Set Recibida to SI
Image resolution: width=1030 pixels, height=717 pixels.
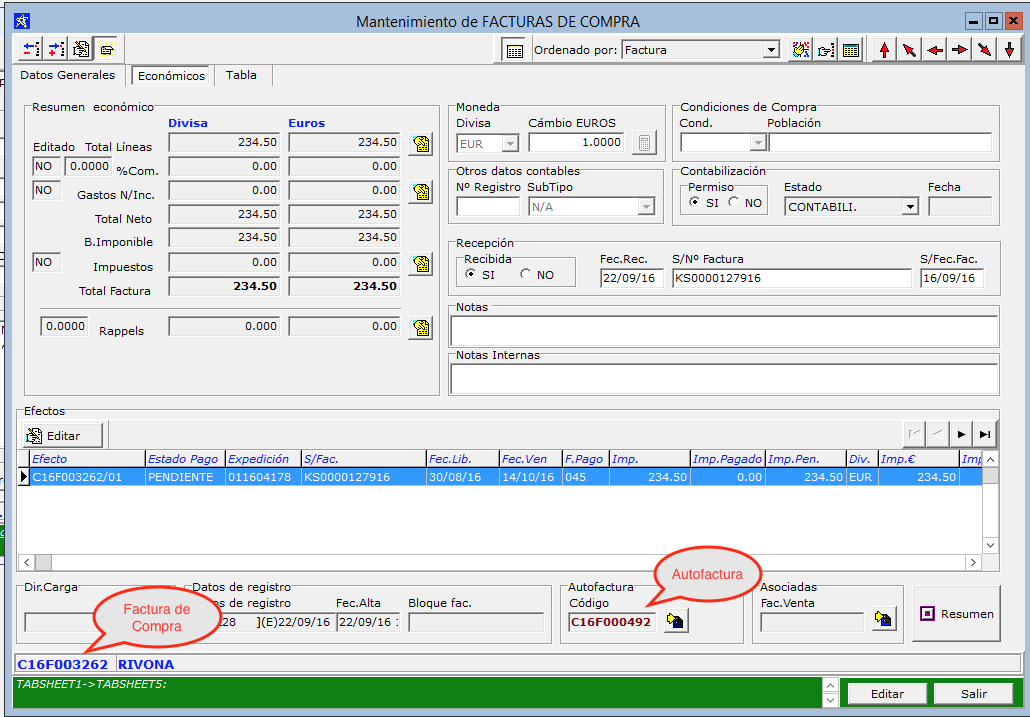(x=471, y=274)
